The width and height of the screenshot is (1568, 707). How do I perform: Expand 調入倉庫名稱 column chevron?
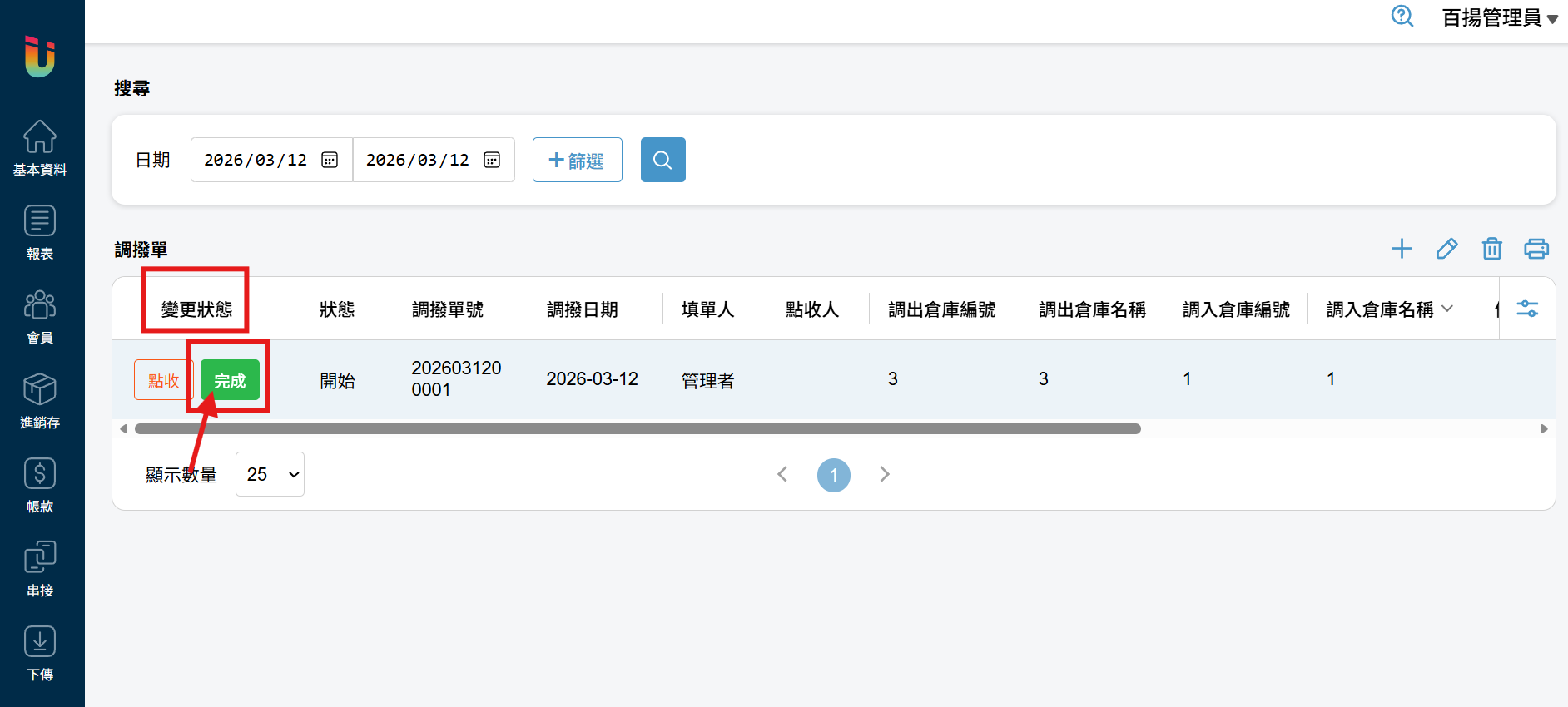click(x=1447, y=309)
